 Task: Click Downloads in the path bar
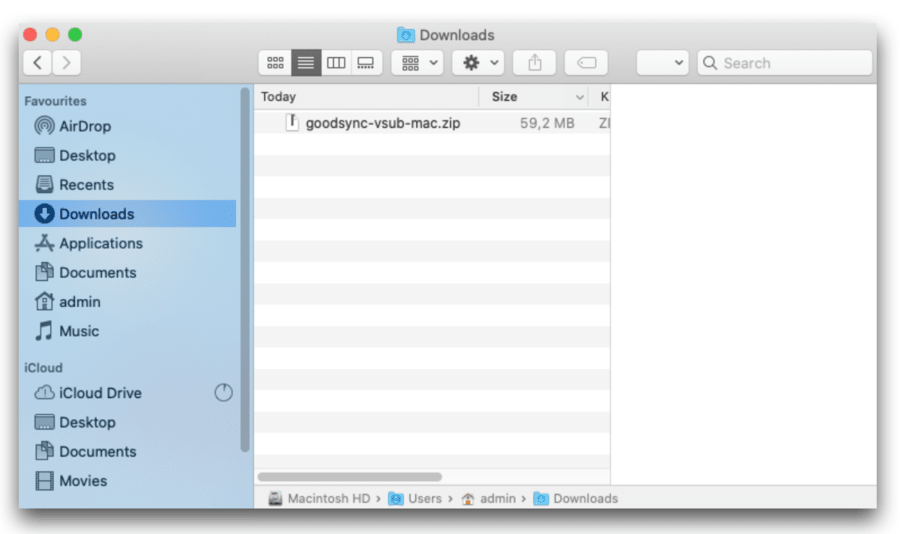tap(576, 498)
